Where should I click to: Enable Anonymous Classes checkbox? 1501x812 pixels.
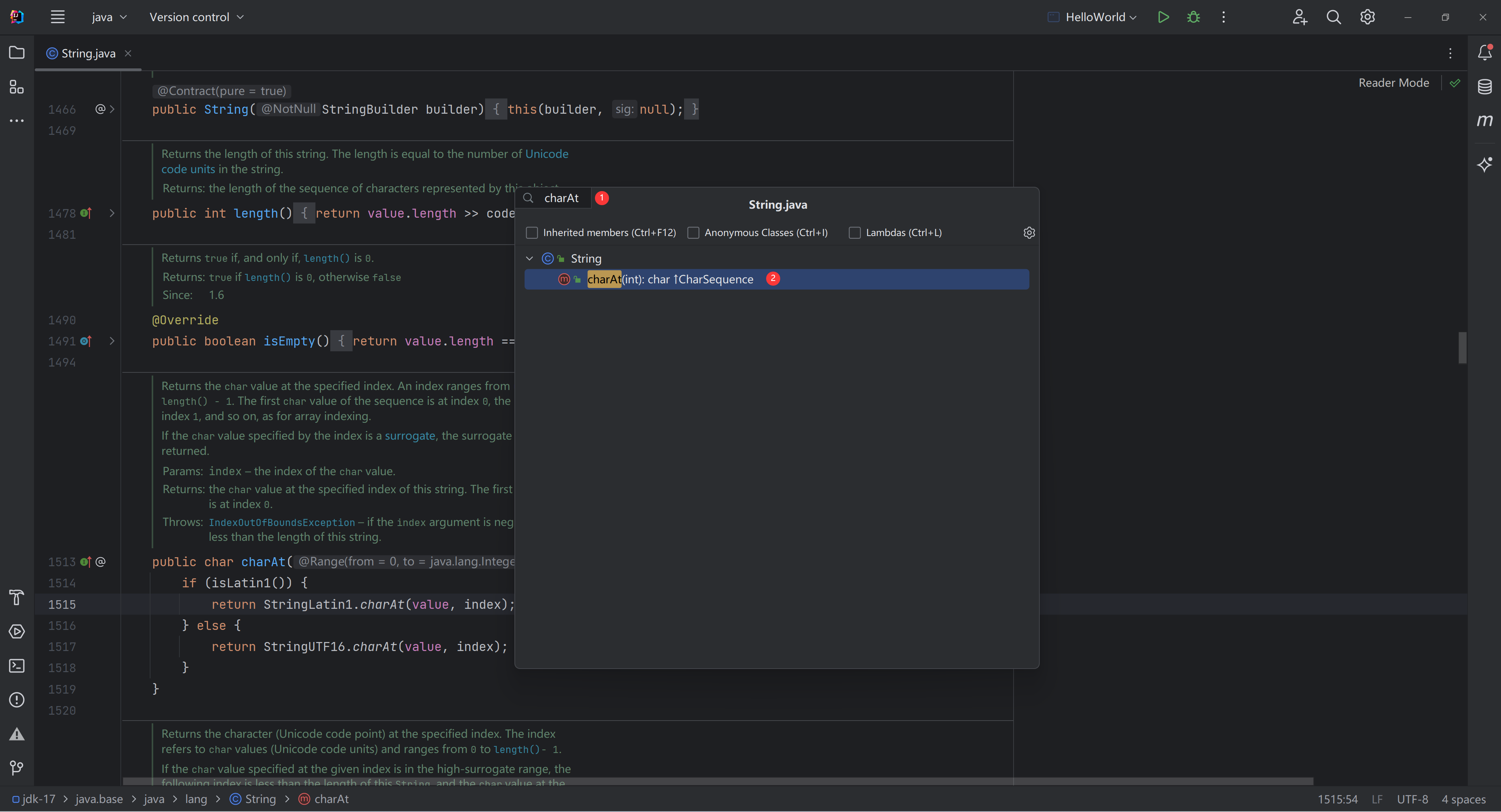693,233
